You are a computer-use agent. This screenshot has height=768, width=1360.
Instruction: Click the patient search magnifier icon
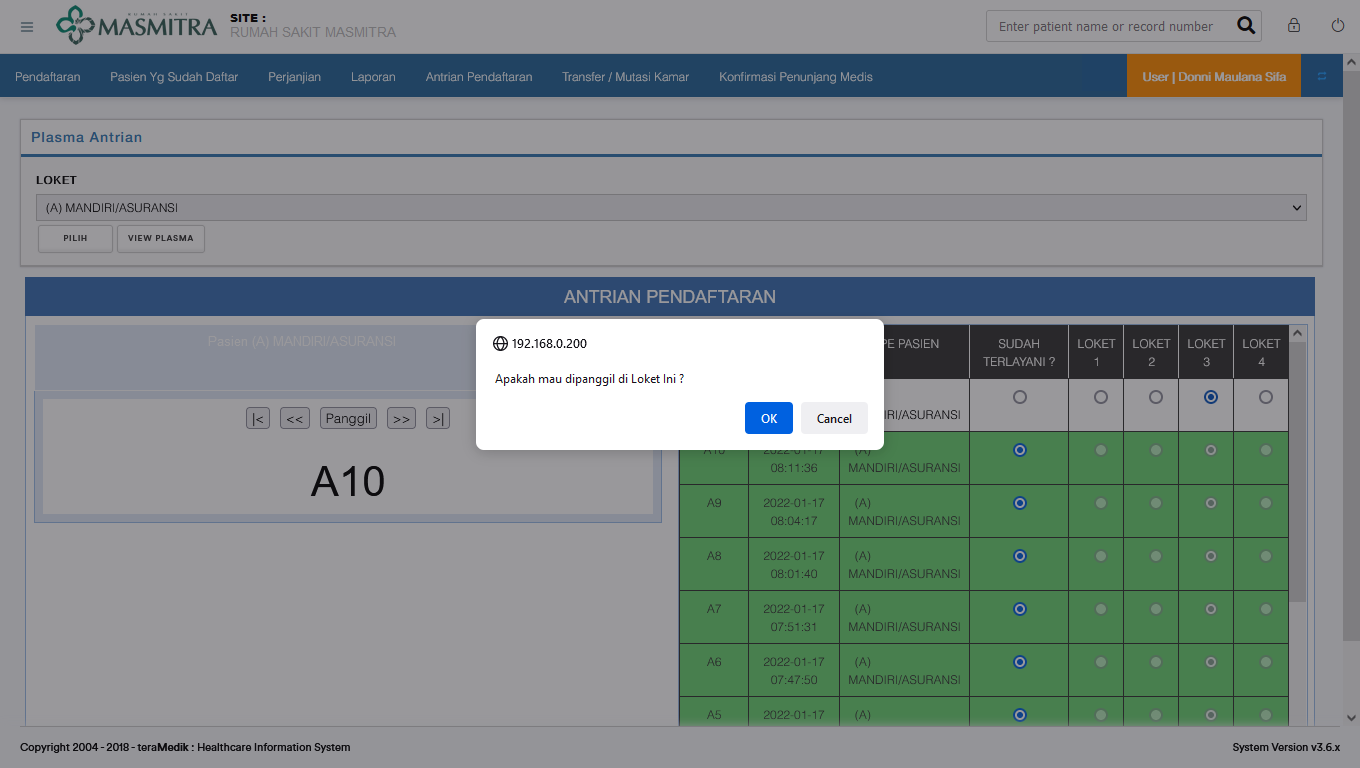(x=1246, y=26)
